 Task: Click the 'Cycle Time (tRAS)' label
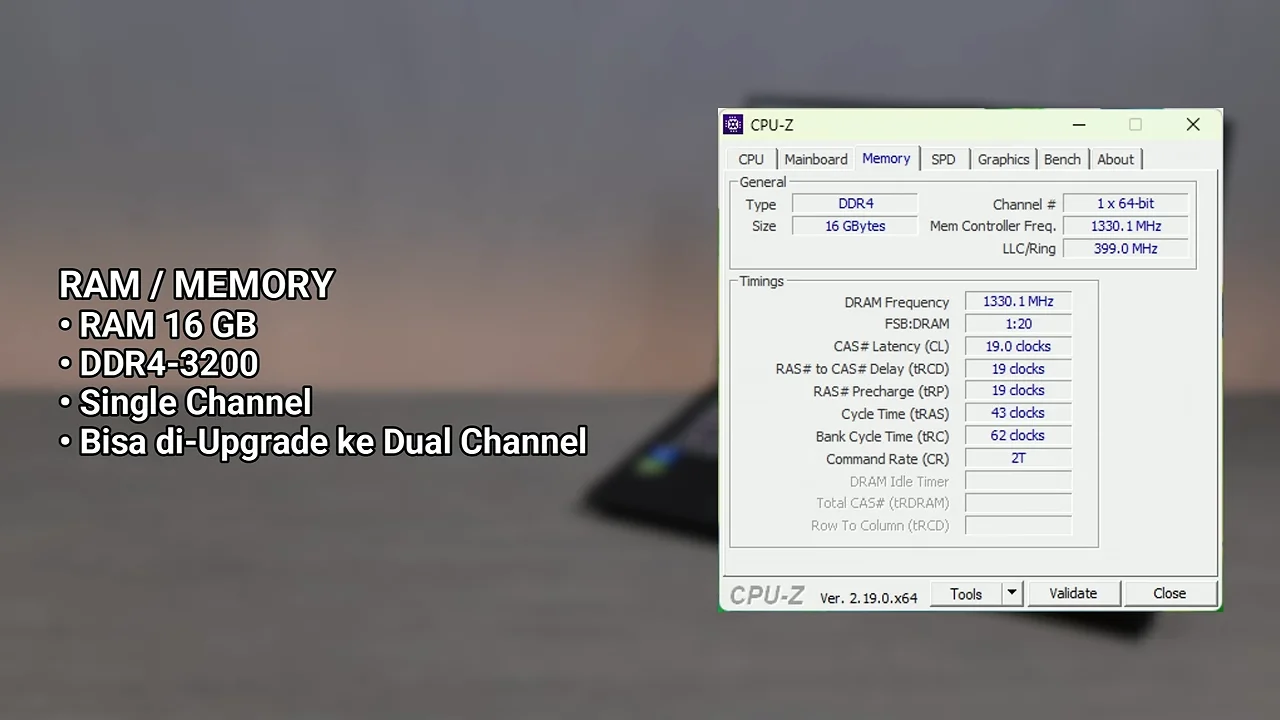click(895, 414)
